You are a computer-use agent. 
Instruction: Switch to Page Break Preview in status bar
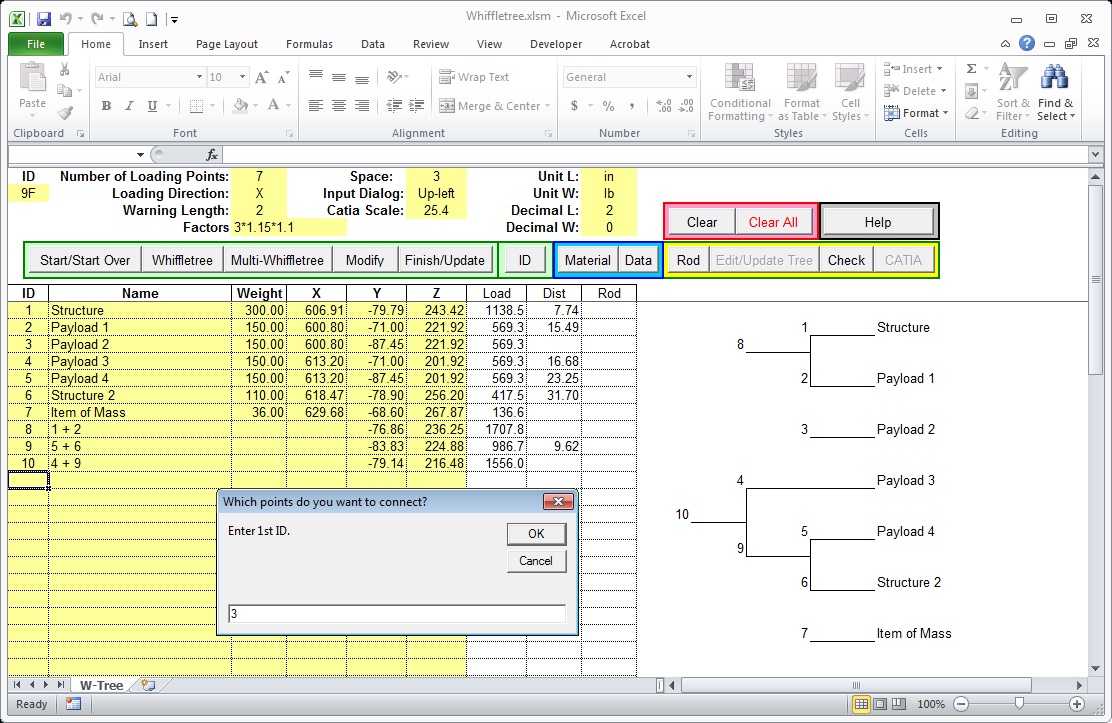[899, 704]
